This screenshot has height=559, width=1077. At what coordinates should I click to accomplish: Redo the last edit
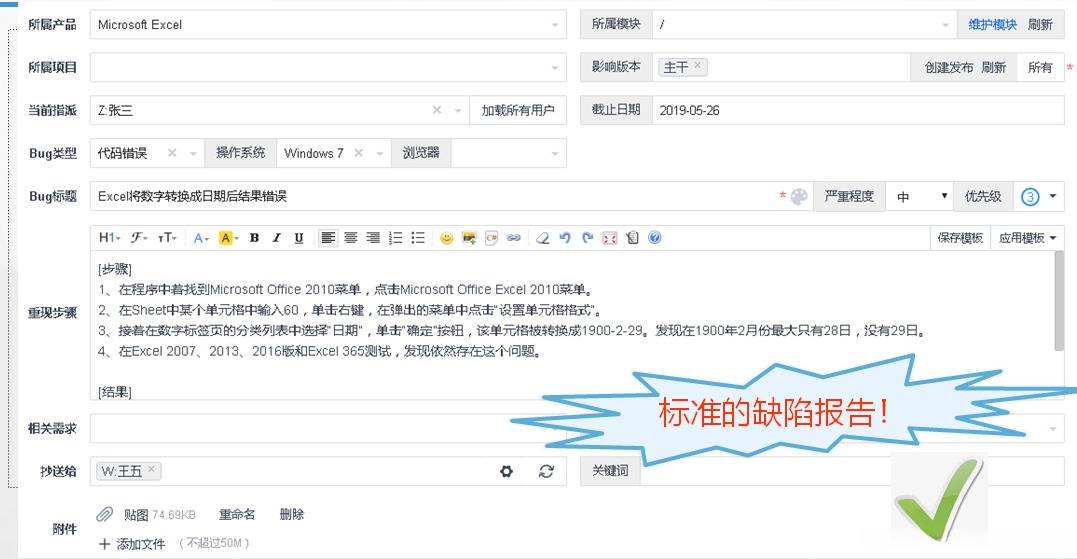coord(587,238)
